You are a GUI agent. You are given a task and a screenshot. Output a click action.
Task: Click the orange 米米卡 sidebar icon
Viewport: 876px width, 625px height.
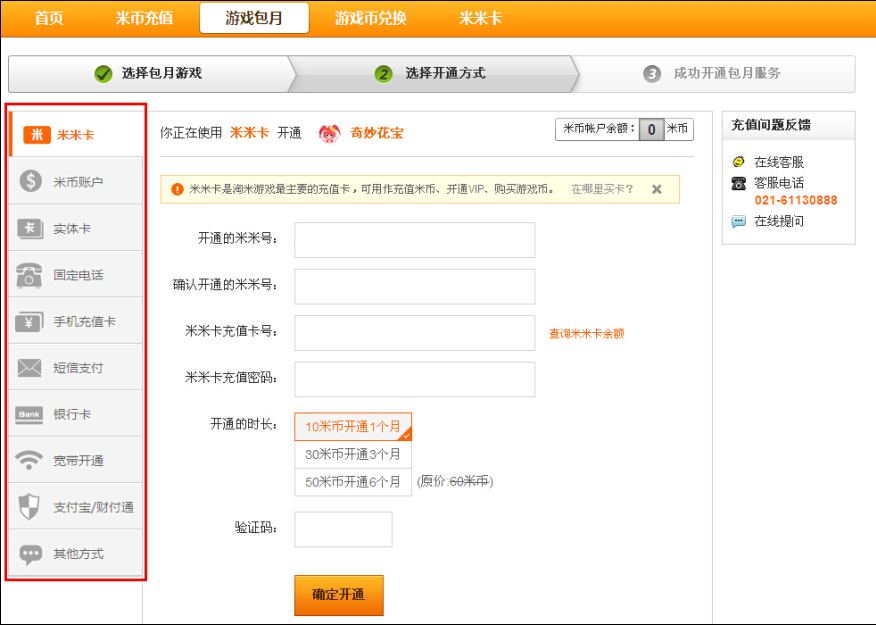(37, 135)
